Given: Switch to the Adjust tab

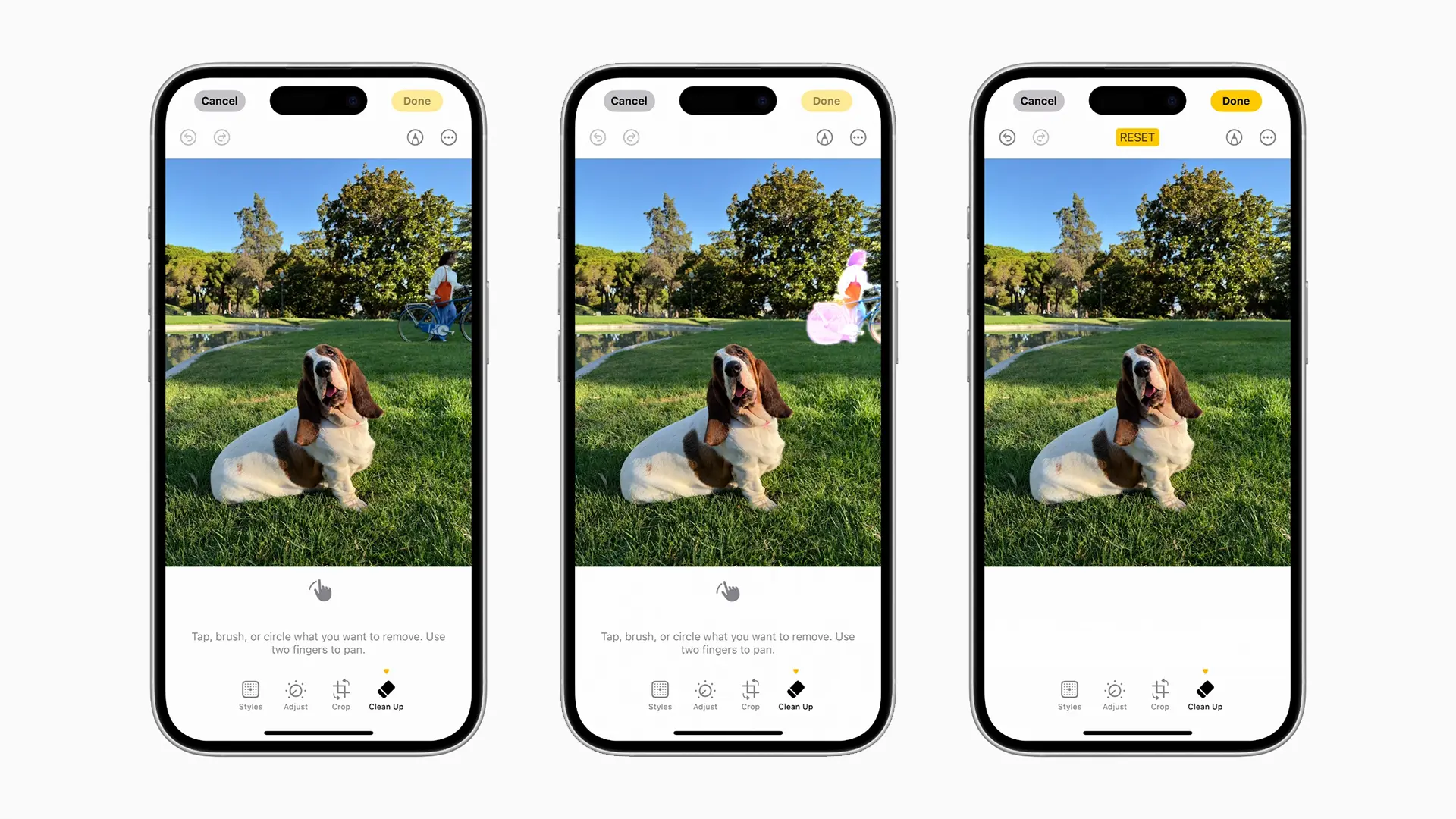Looking at the screenshot, I should (x=295, y=695).
